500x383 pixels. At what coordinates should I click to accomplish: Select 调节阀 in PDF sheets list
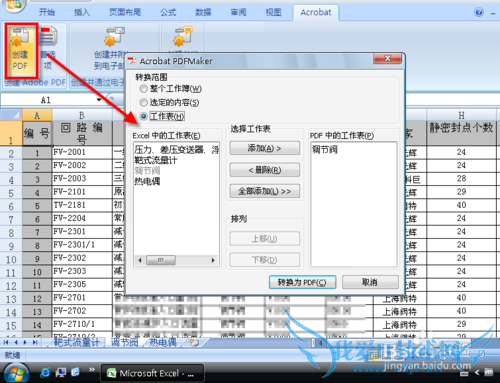click(x=325, y=150)
